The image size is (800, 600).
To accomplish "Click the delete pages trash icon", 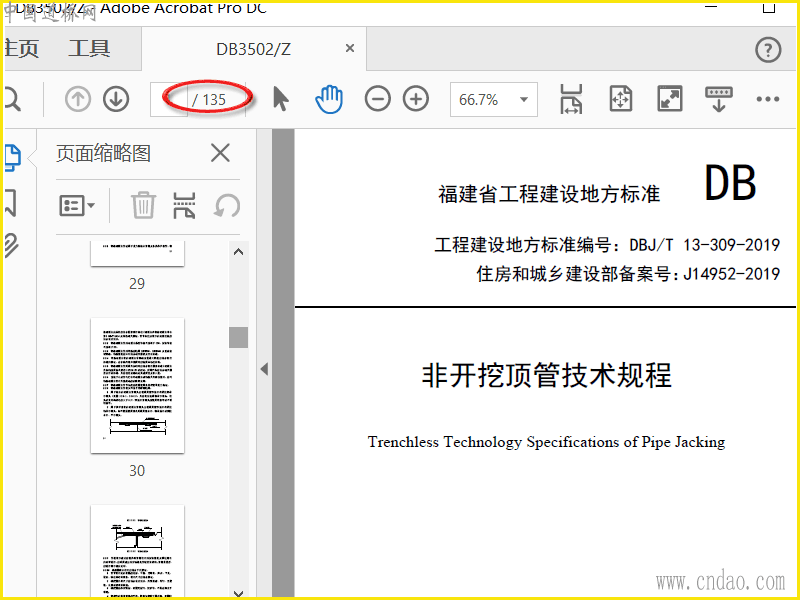I will click(143, 205).
